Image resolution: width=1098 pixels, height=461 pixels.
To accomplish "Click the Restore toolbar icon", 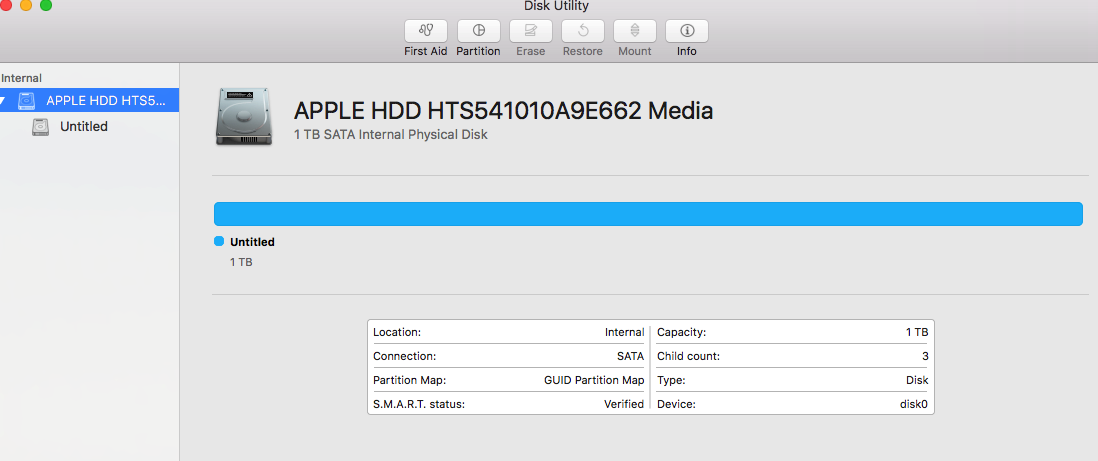I will click(x=583, y=31).
